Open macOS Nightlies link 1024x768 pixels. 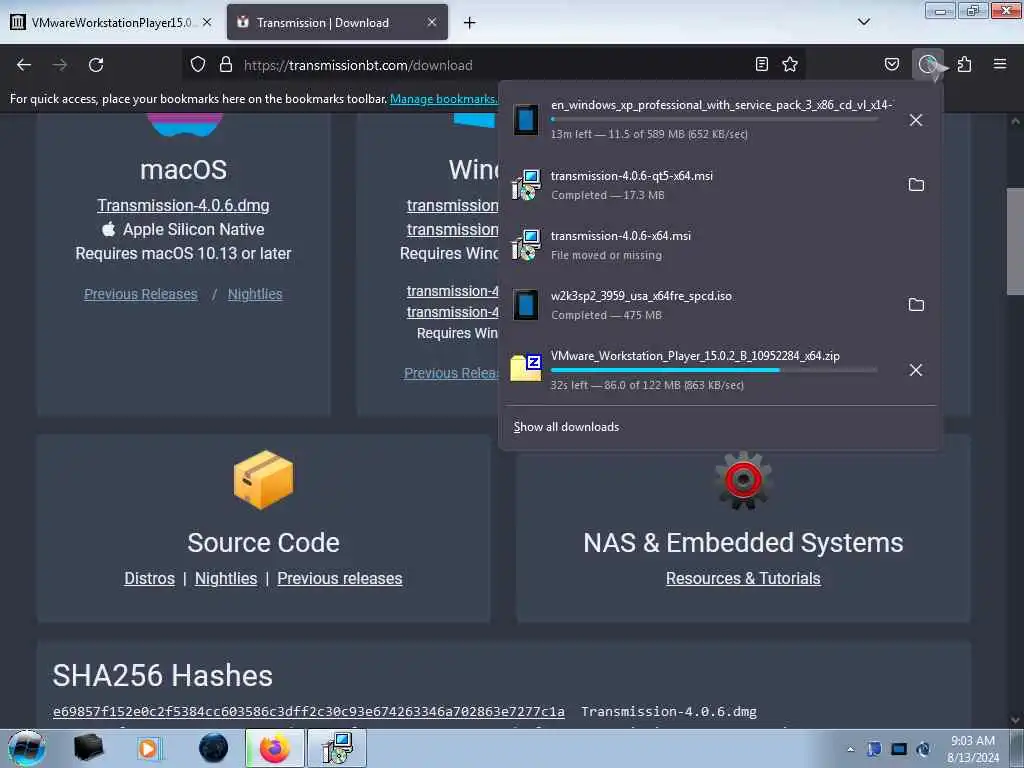tap(255, 294)
